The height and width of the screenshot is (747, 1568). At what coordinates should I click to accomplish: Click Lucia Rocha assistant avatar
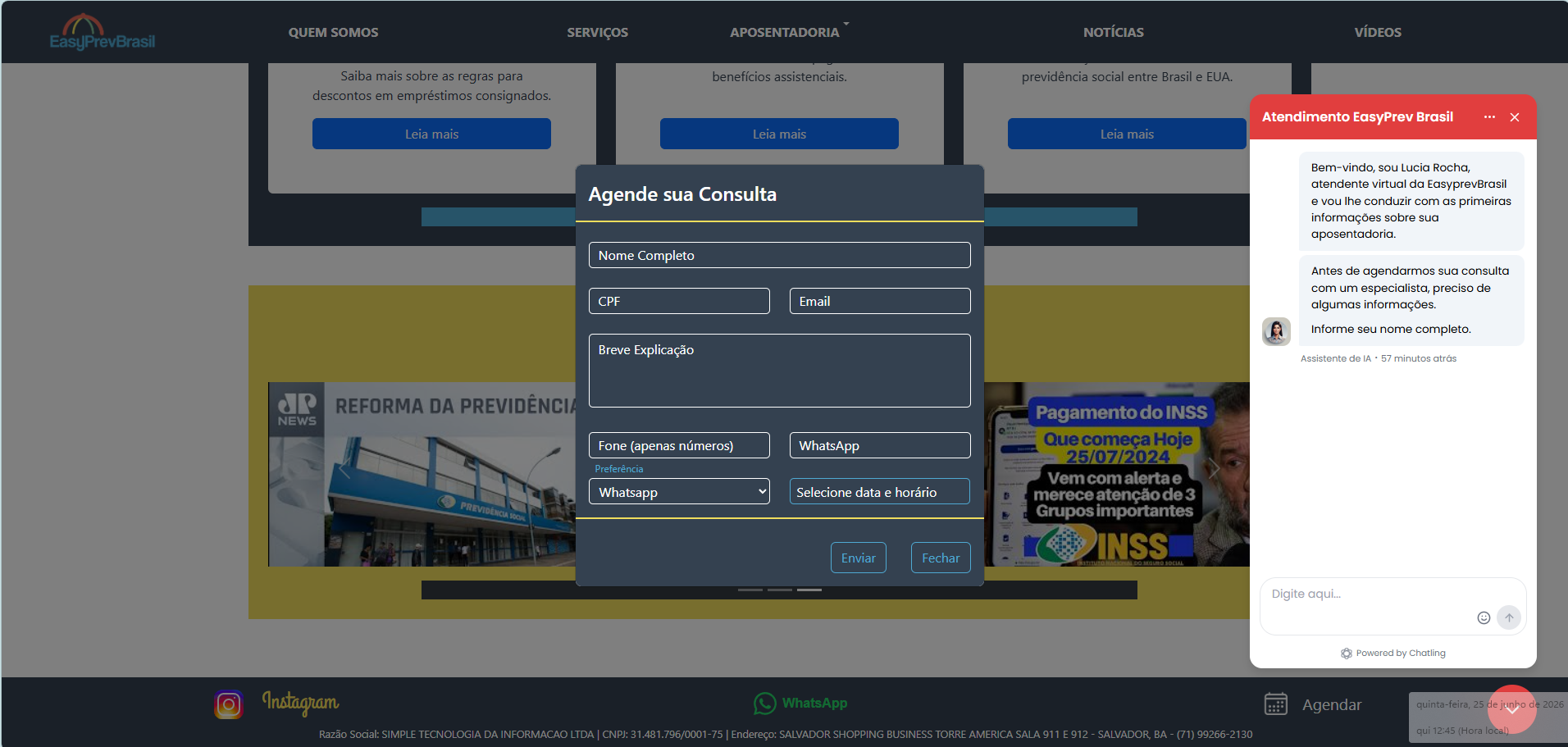[1276, 331]
